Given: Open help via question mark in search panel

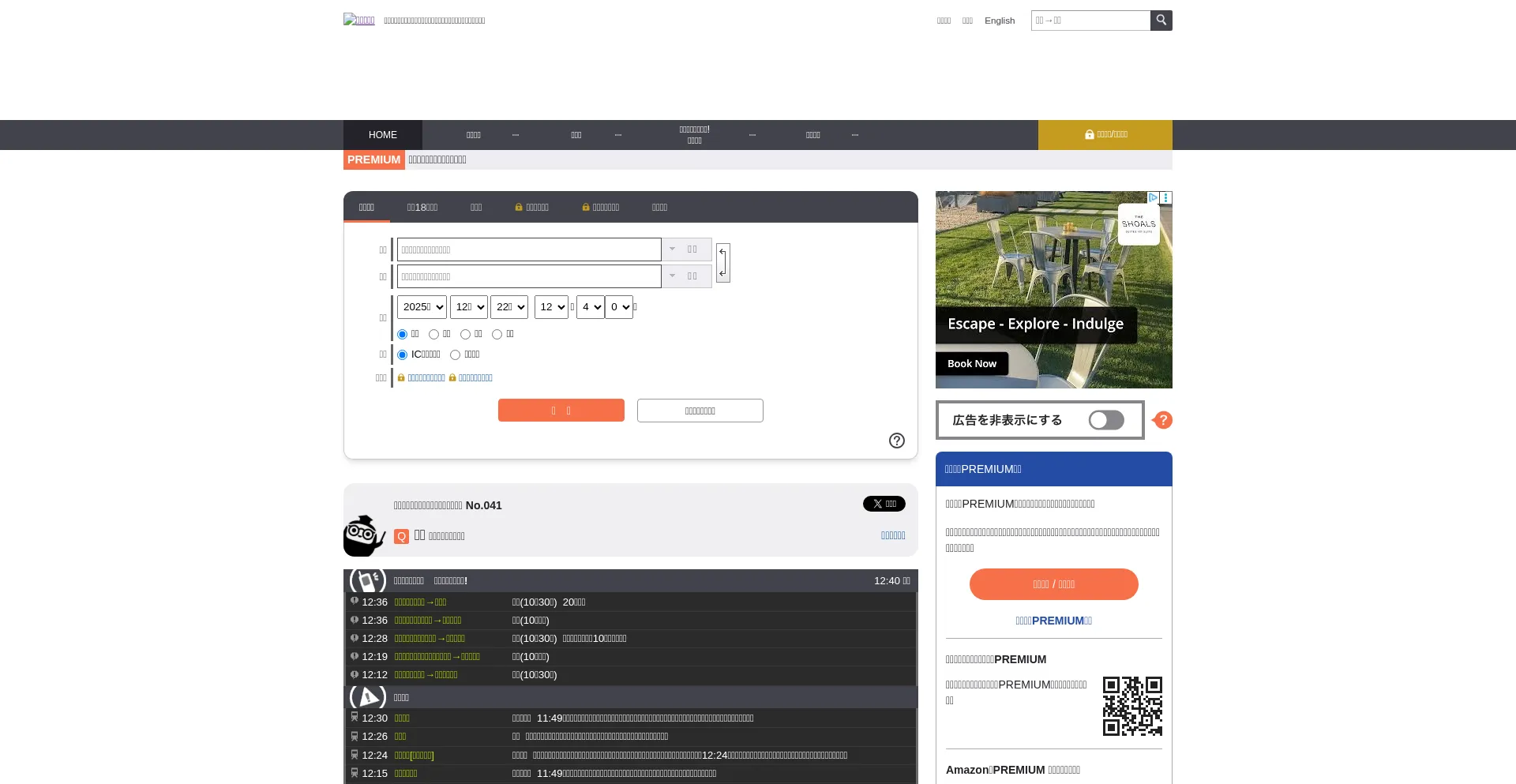Looking at the screenshot, I should click(896, 441).
